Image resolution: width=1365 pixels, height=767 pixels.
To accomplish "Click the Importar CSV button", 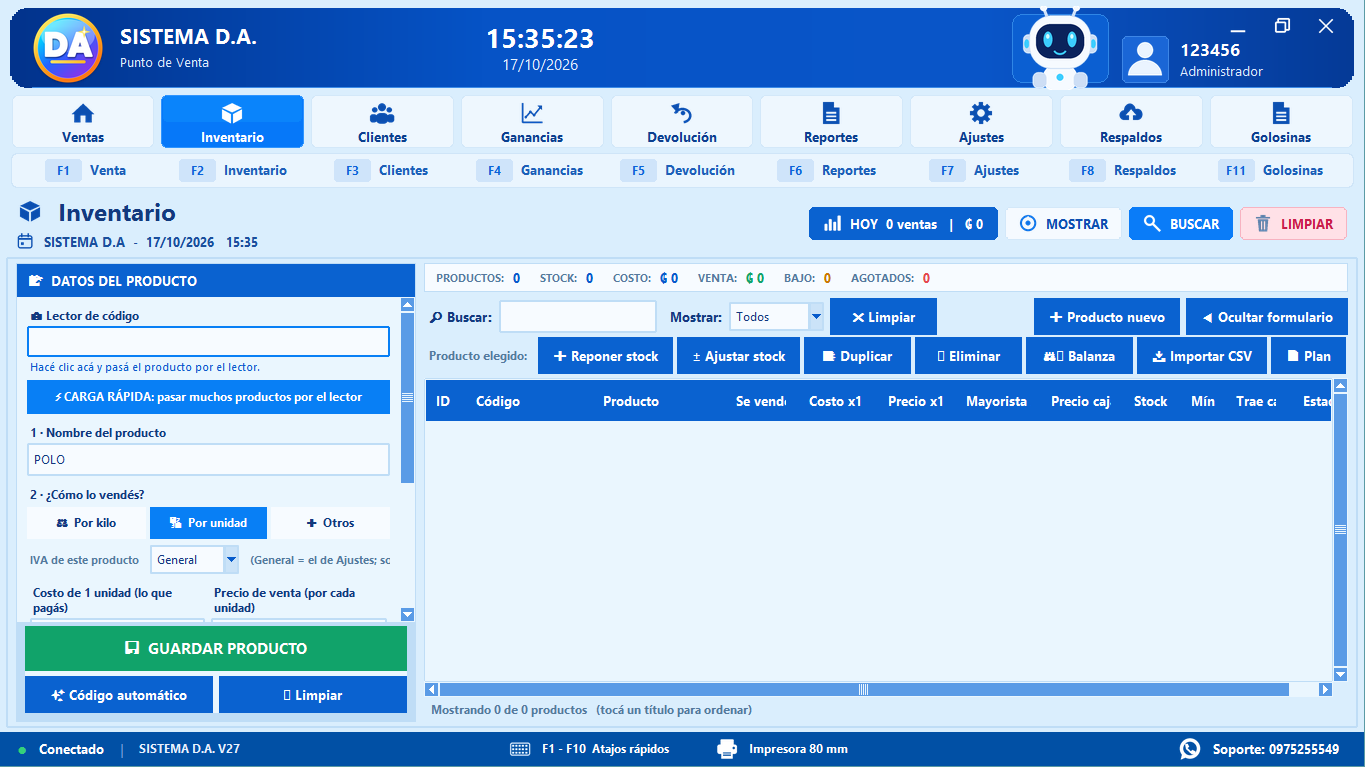I will click(x=1202, y=356).
